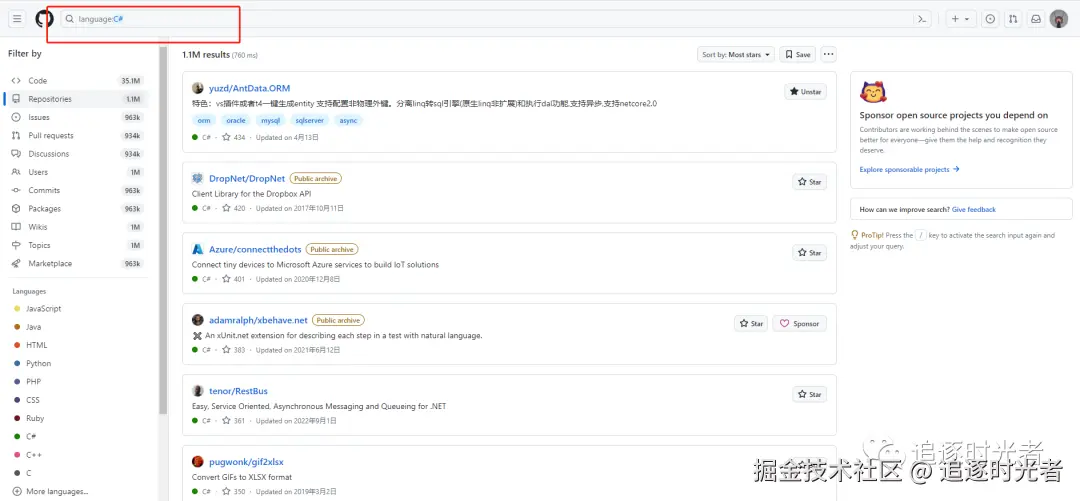Viewport: 1080px width, 501px height.
Task: Click the 420 stars count of DropNet
Action: point(233,208)
